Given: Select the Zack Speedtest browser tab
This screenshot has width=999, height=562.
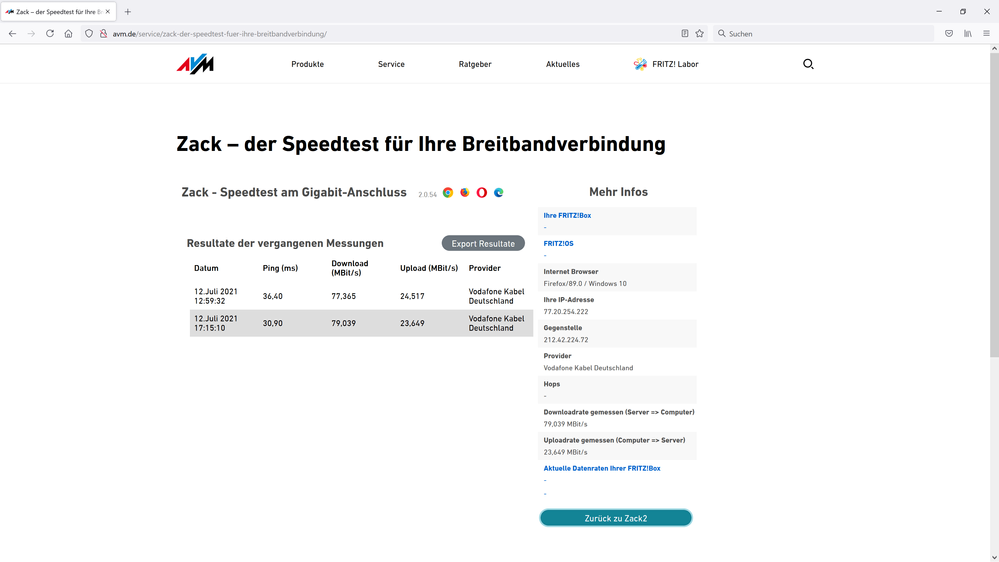Looking at the screenshot, I should [x=58, y=11].
